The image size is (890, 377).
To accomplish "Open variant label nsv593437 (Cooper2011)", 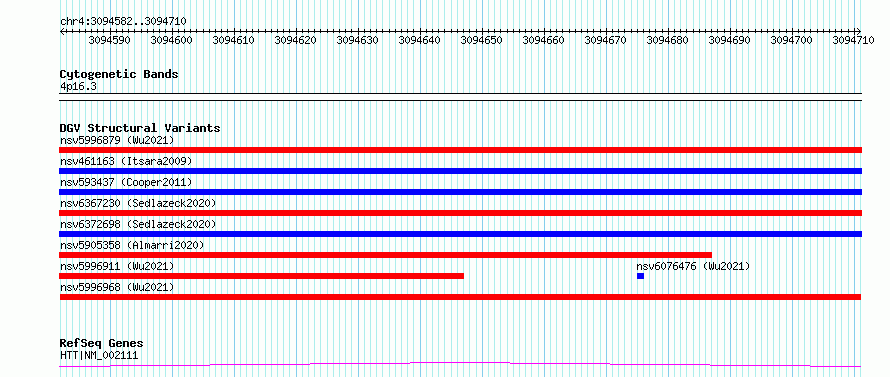I will tap(126, 182).
